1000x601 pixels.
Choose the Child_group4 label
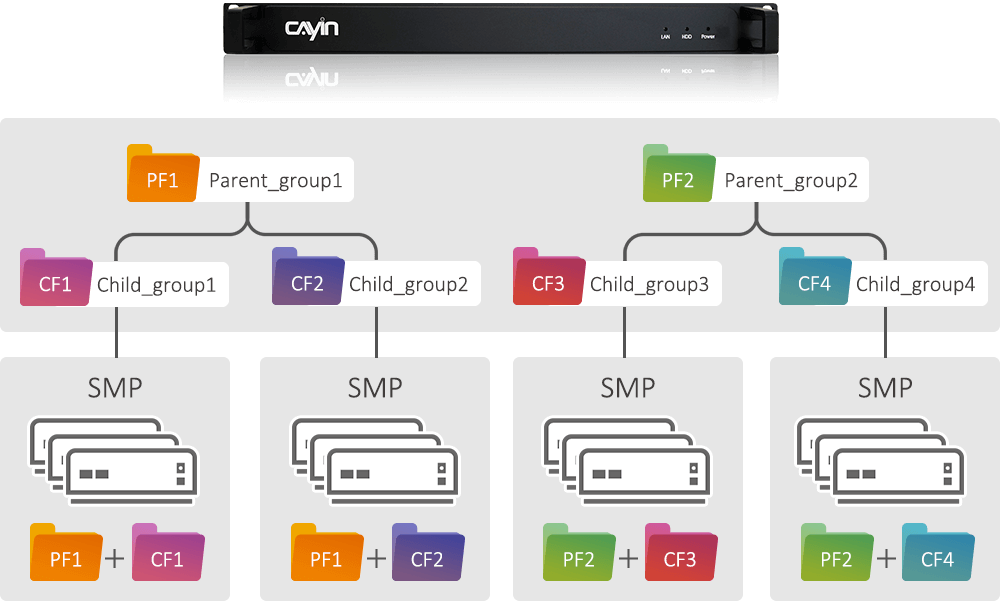(x=915, y=284)
